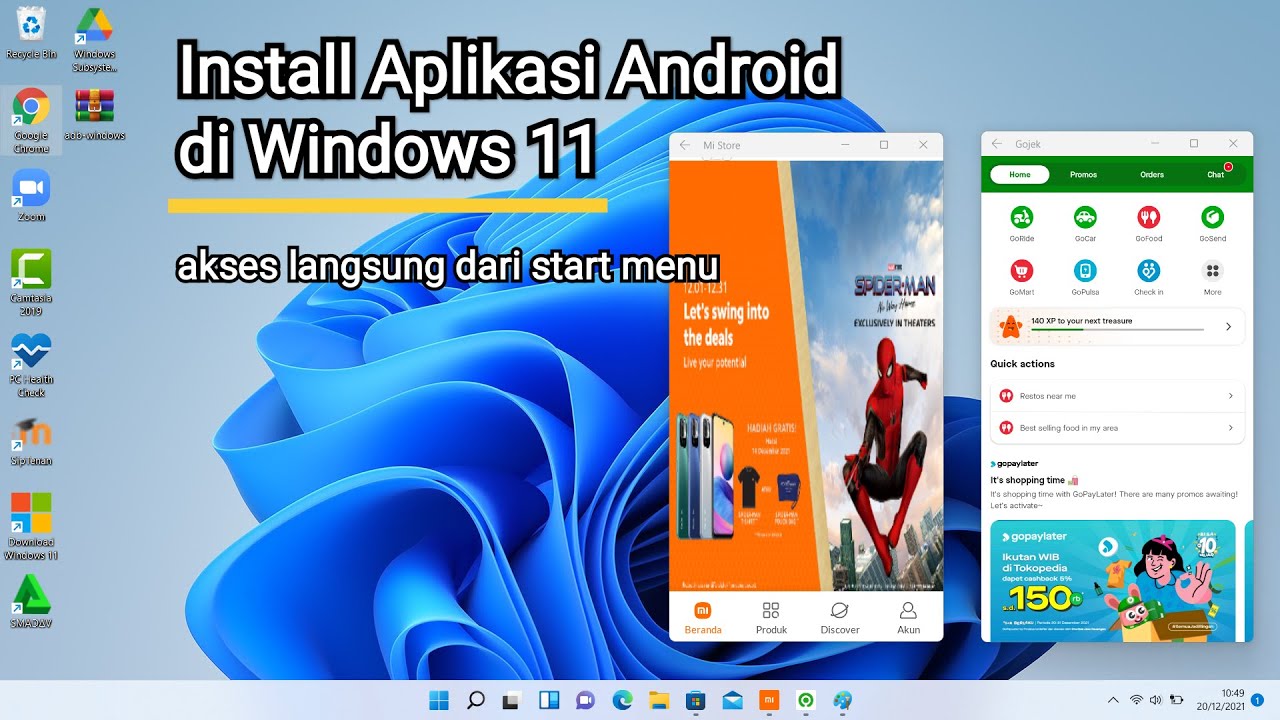Open Mail app from taskbar
This screenshot has width=1280, height=720.
[x=732, y=700]
